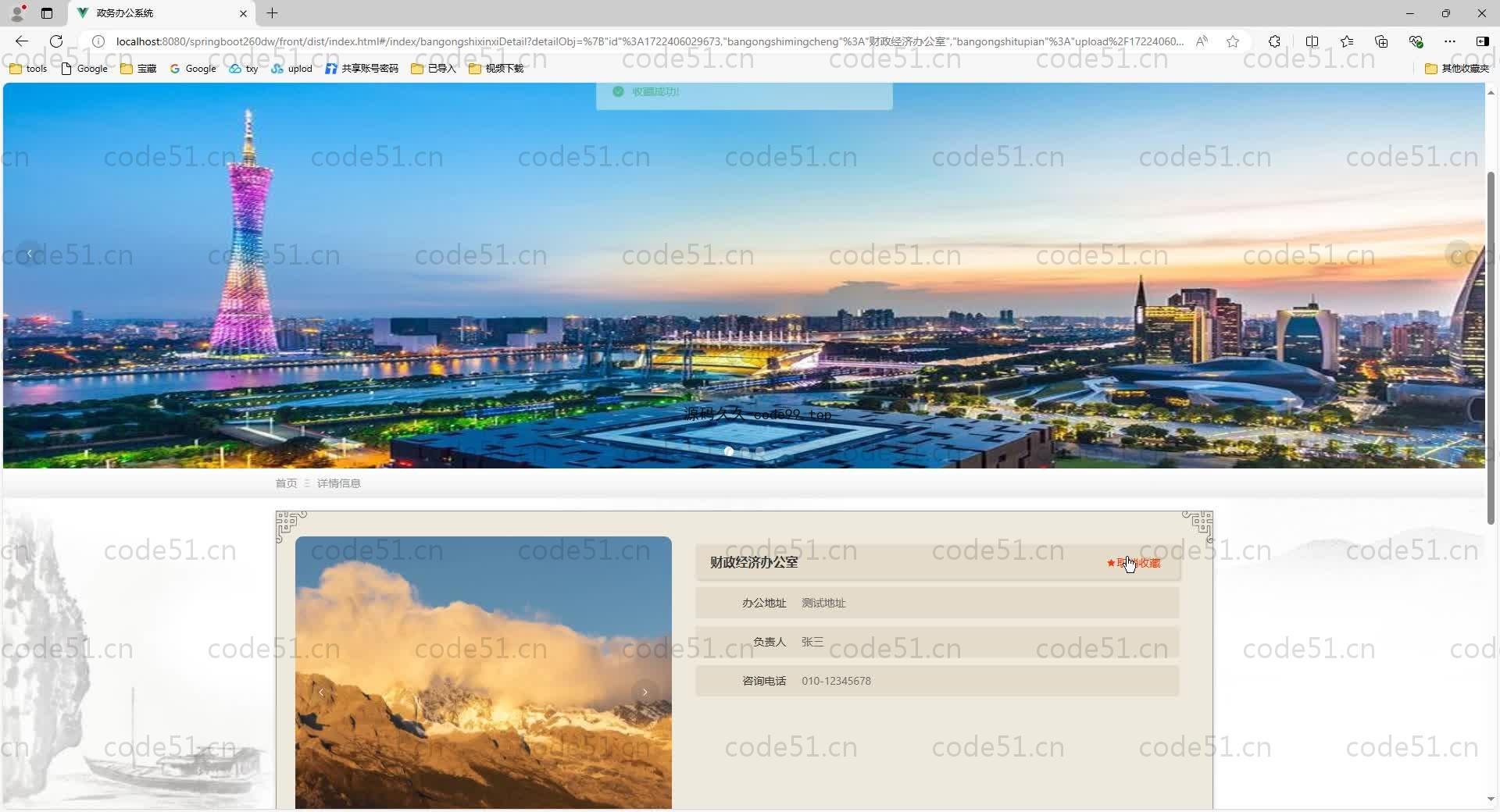Open browser essentials heart icon
The height and width of the screenshot is (812, 1500).
point(1416,41)
